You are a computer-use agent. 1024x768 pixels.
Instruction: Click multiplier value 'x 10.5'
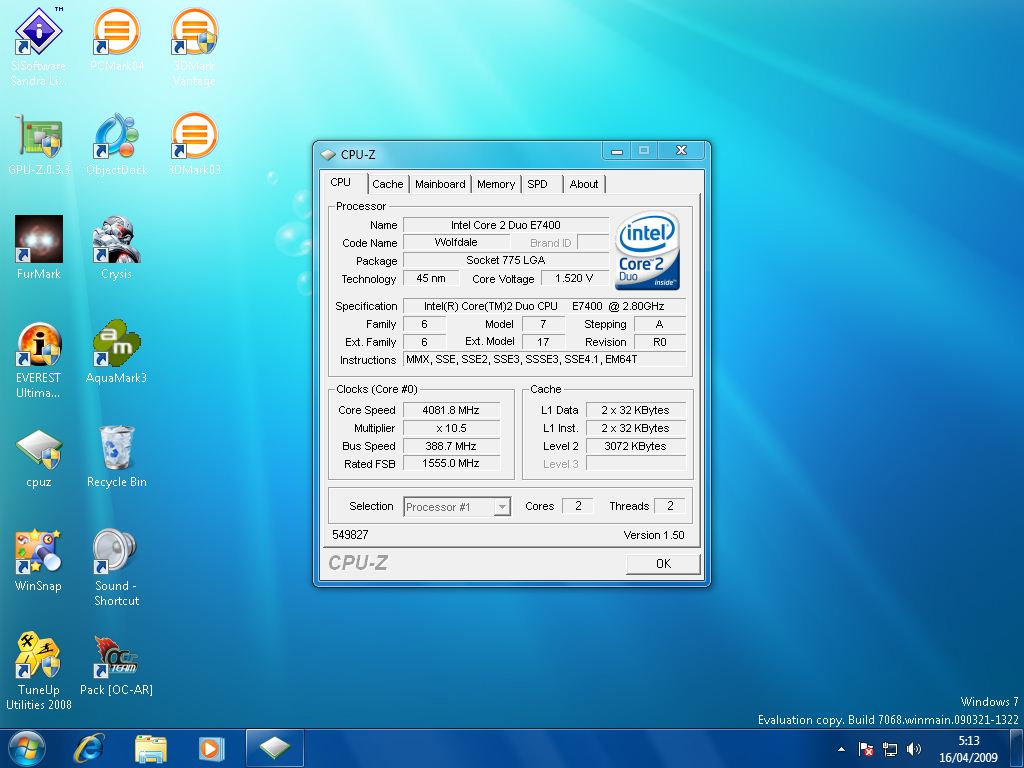(x=451, y=428)
